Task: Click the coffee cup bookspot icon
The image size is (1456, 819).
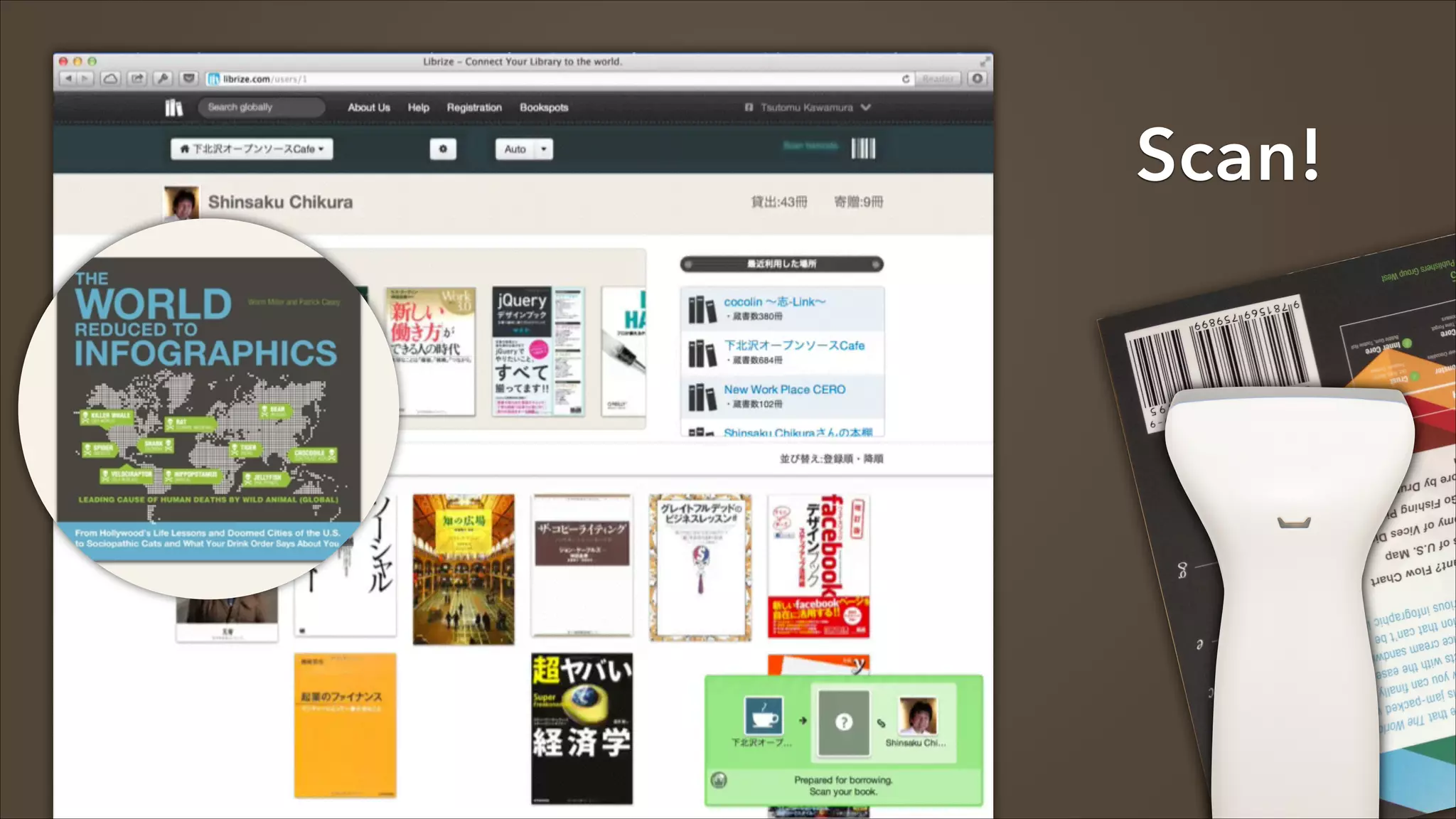Action: point(764,716)
